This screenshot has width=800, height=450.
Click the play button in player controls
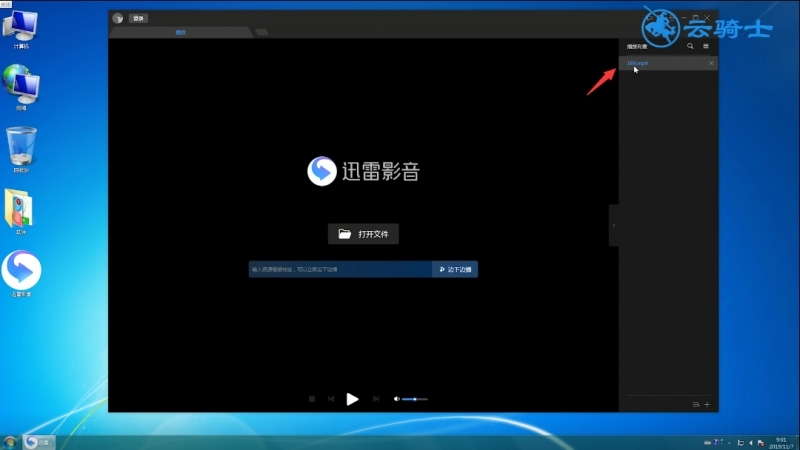coord(352,399)
